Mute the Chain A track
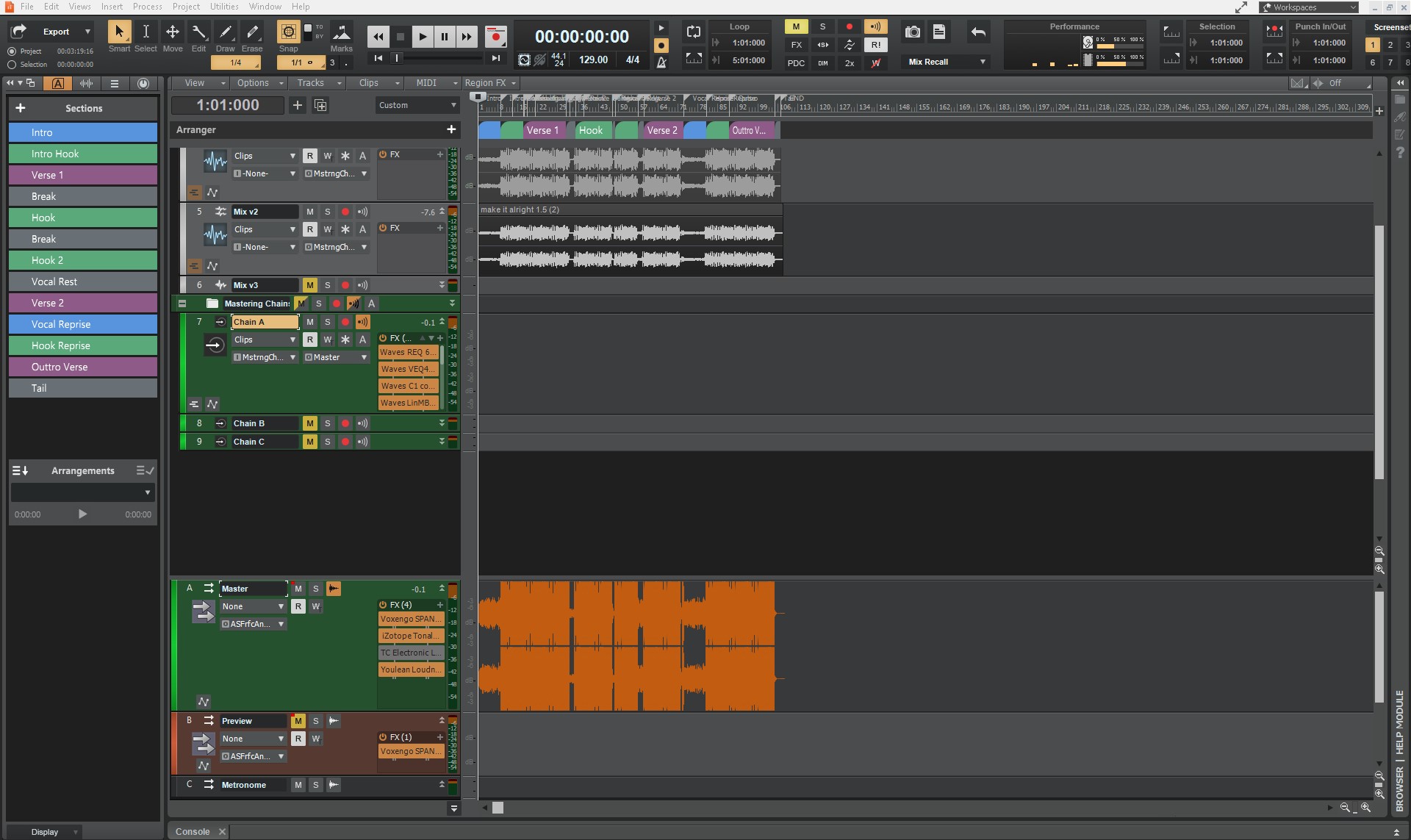The image size is (1411, 840). 310,322
